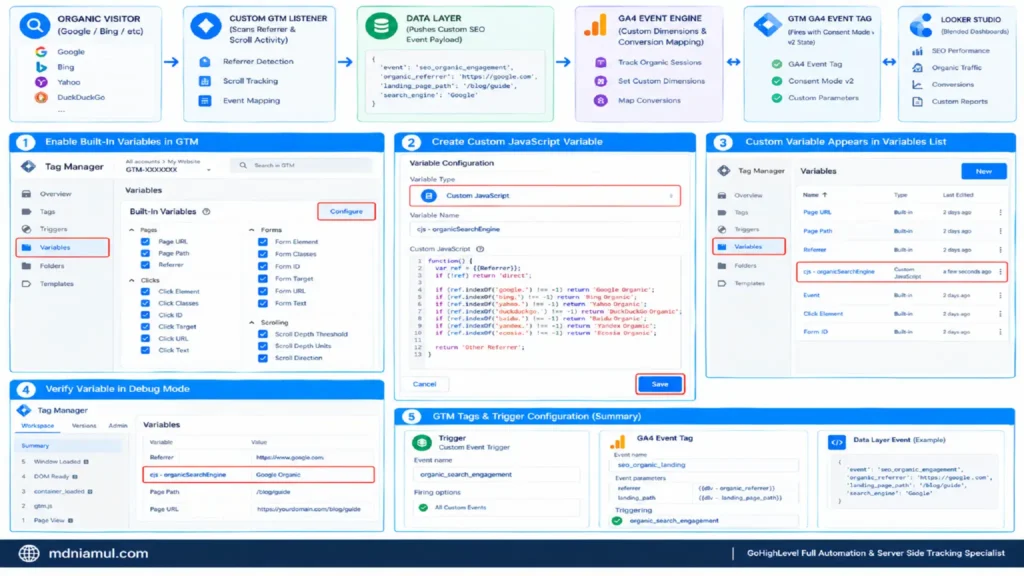Screen dimensions: 1024x576
Task: Click the green Trigger icon in summary panel
Action: (422, 443)
